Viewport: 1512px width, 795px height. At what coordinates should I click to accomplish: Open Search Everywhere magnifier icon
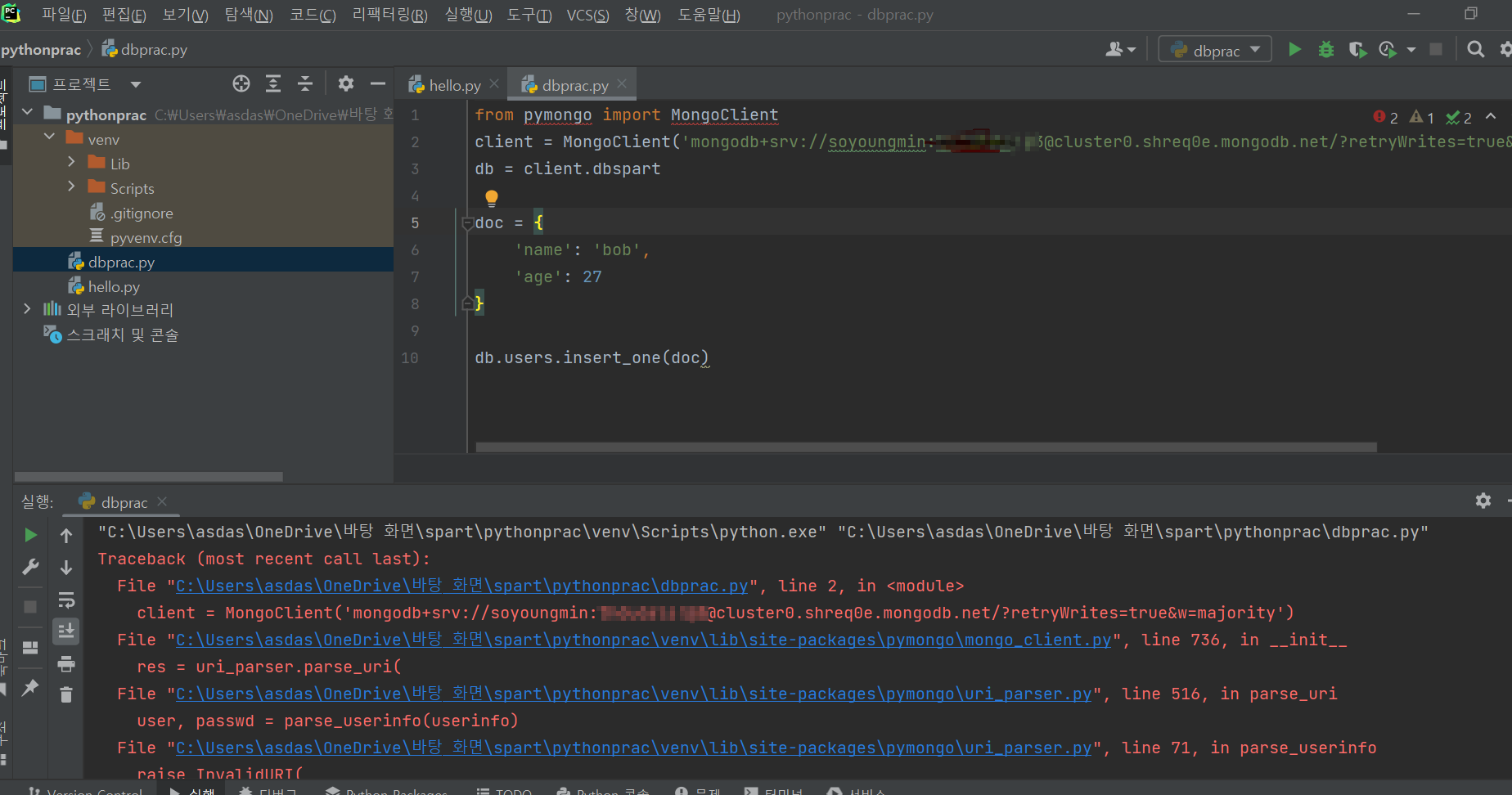1476,50
